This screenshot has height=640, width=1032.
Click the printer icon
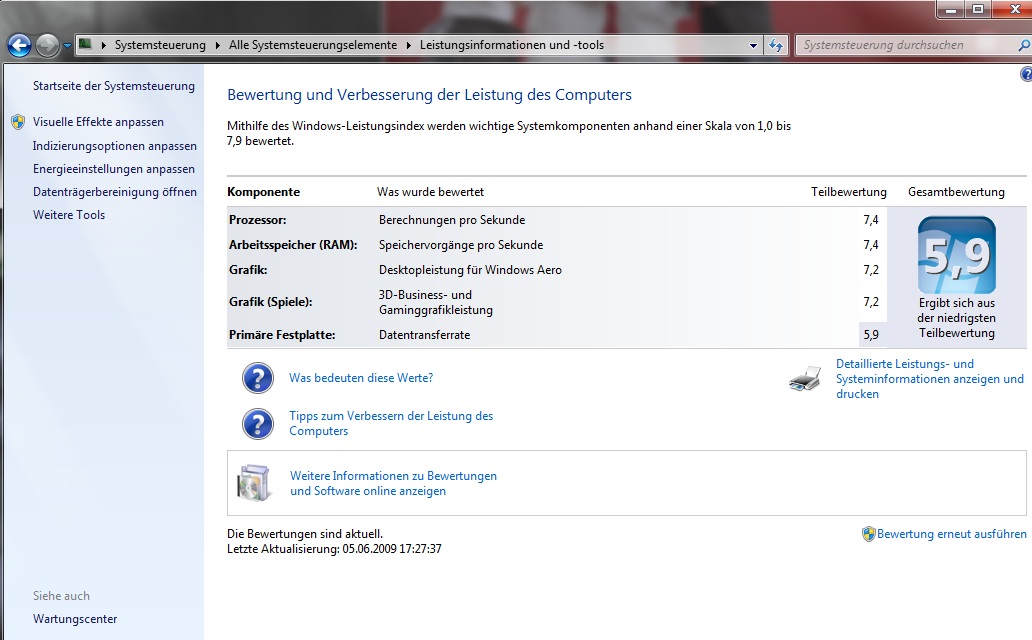pos(805,379)
